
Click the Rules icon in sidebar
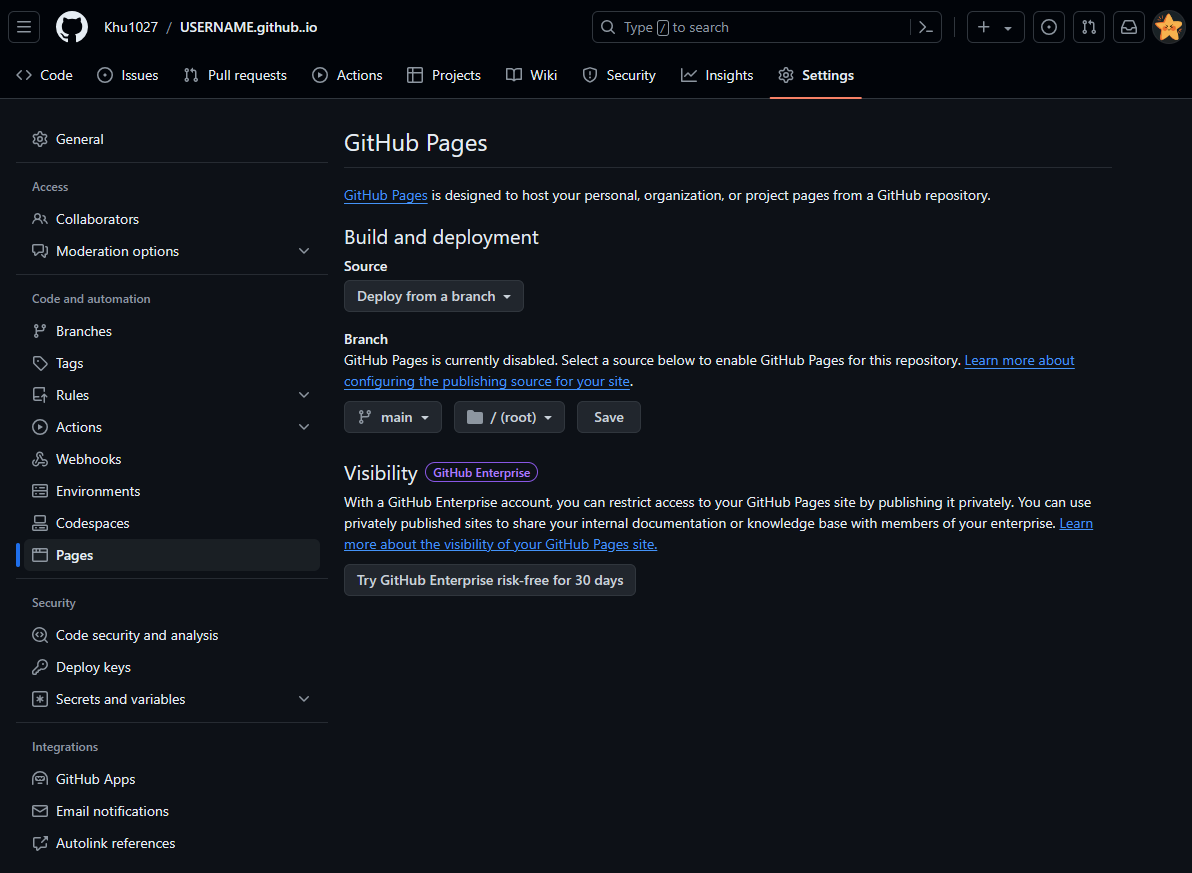point(40,395)
